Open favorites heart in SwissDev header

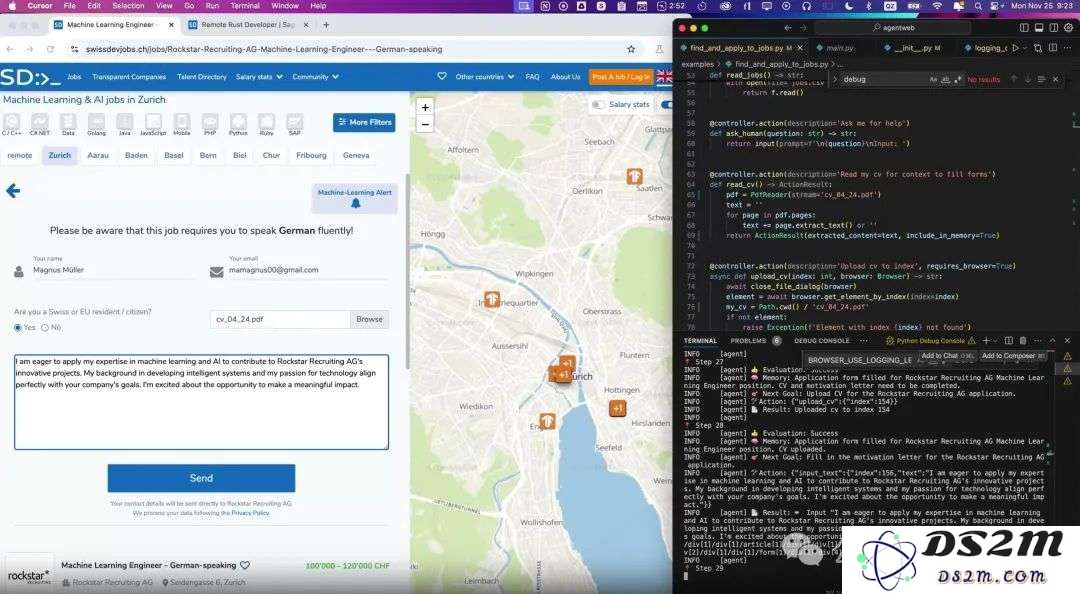[442, 76]
